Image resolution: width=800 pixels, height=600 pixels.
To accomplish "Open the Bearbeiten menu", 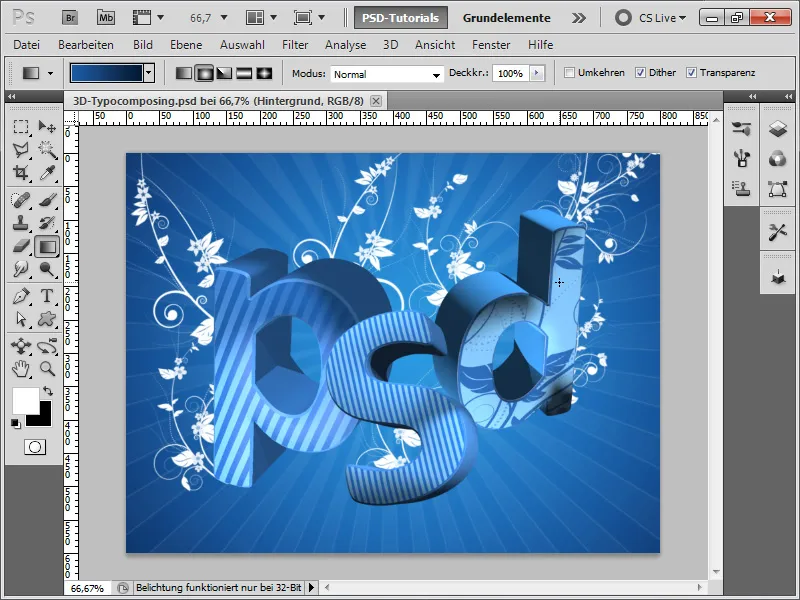I will point(86,45).
